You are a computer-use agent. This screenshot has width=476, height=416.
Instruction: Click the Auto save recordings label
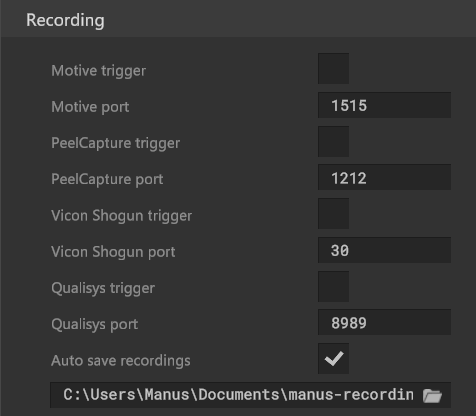click(x=121, y=361)
